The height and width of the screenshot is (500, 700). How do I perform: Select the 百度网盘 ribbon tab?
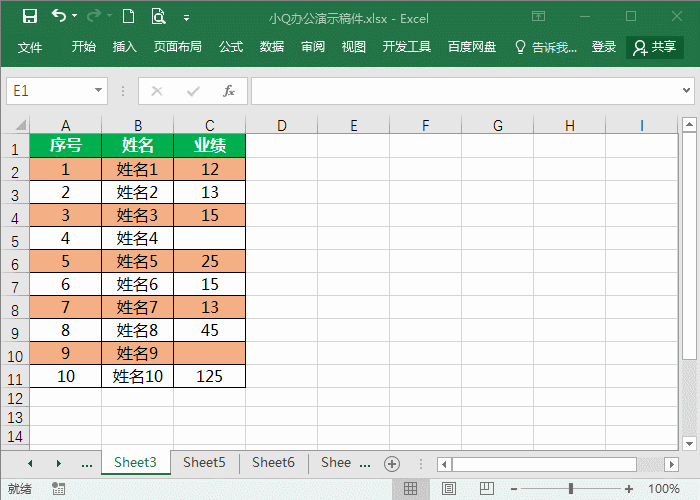(472, 47)
